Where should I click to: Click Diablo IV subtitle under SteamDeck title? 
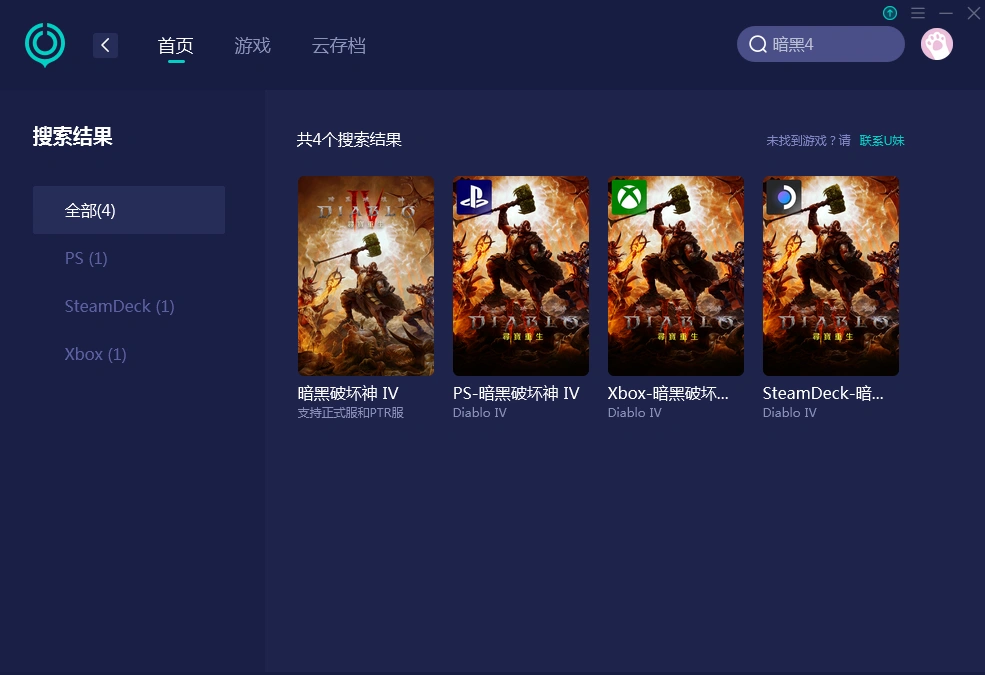click(x=790, y=413)
